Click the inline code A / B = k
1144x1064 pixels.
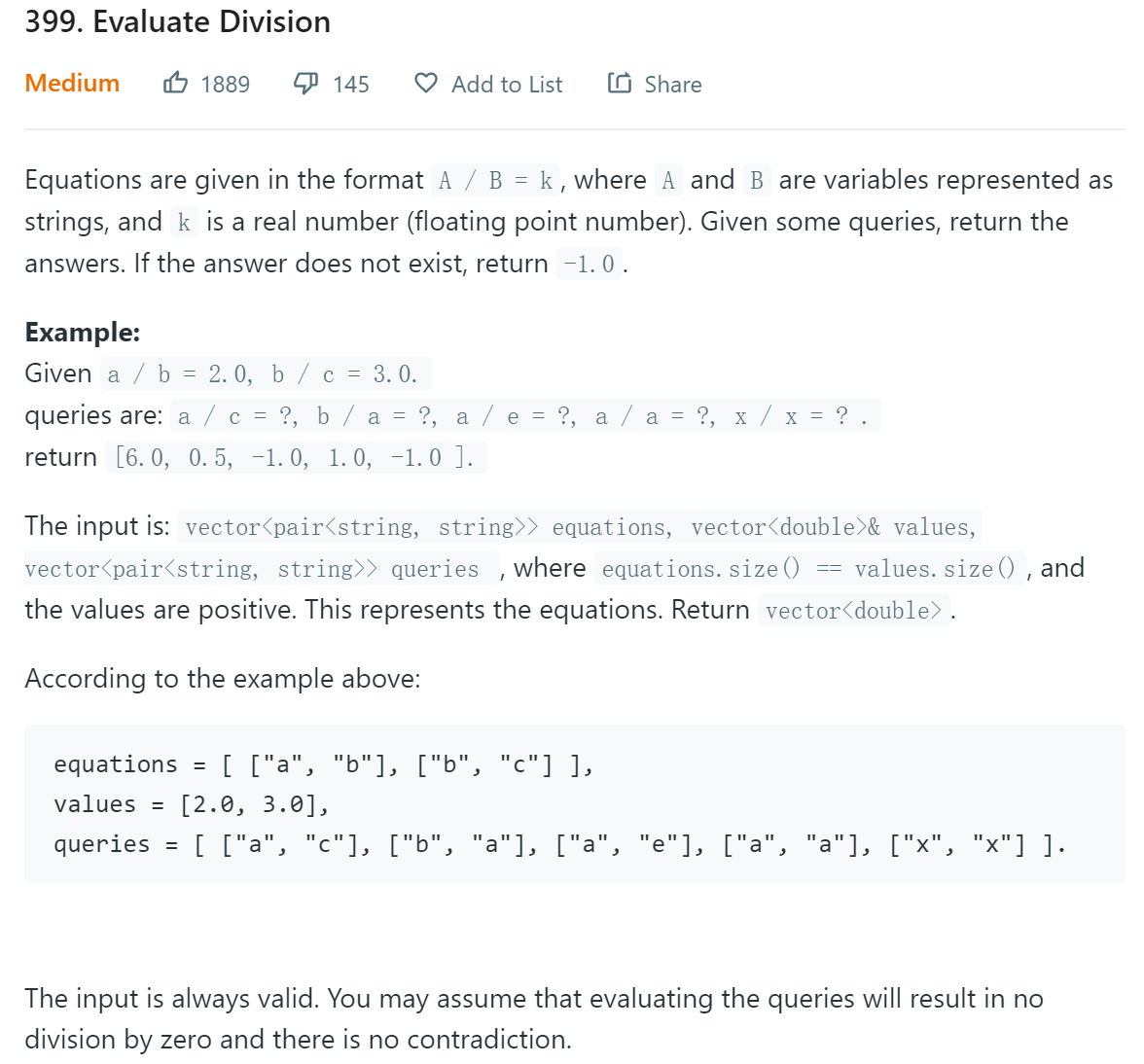(495, 180)
